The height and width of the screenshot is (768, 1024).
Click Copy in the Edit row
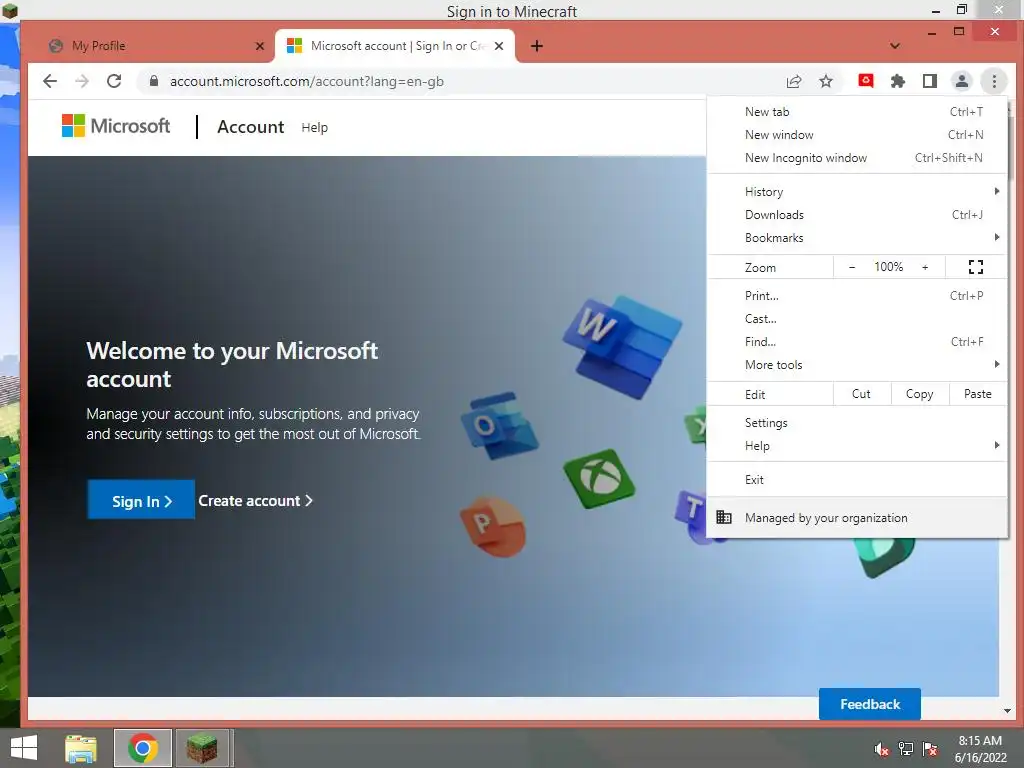pos(920,394)
